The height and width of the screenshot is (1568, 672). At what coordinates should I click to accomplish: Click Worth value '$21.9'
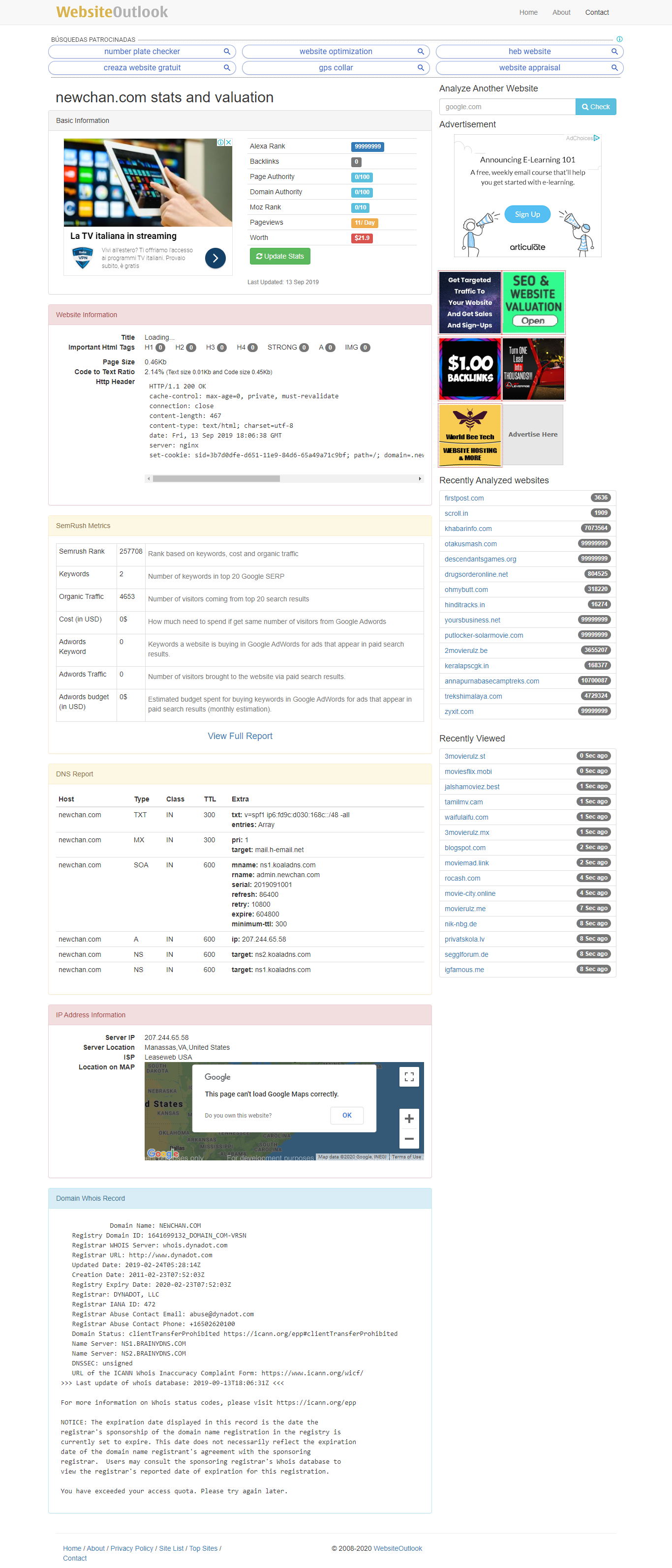pos(362,238)
